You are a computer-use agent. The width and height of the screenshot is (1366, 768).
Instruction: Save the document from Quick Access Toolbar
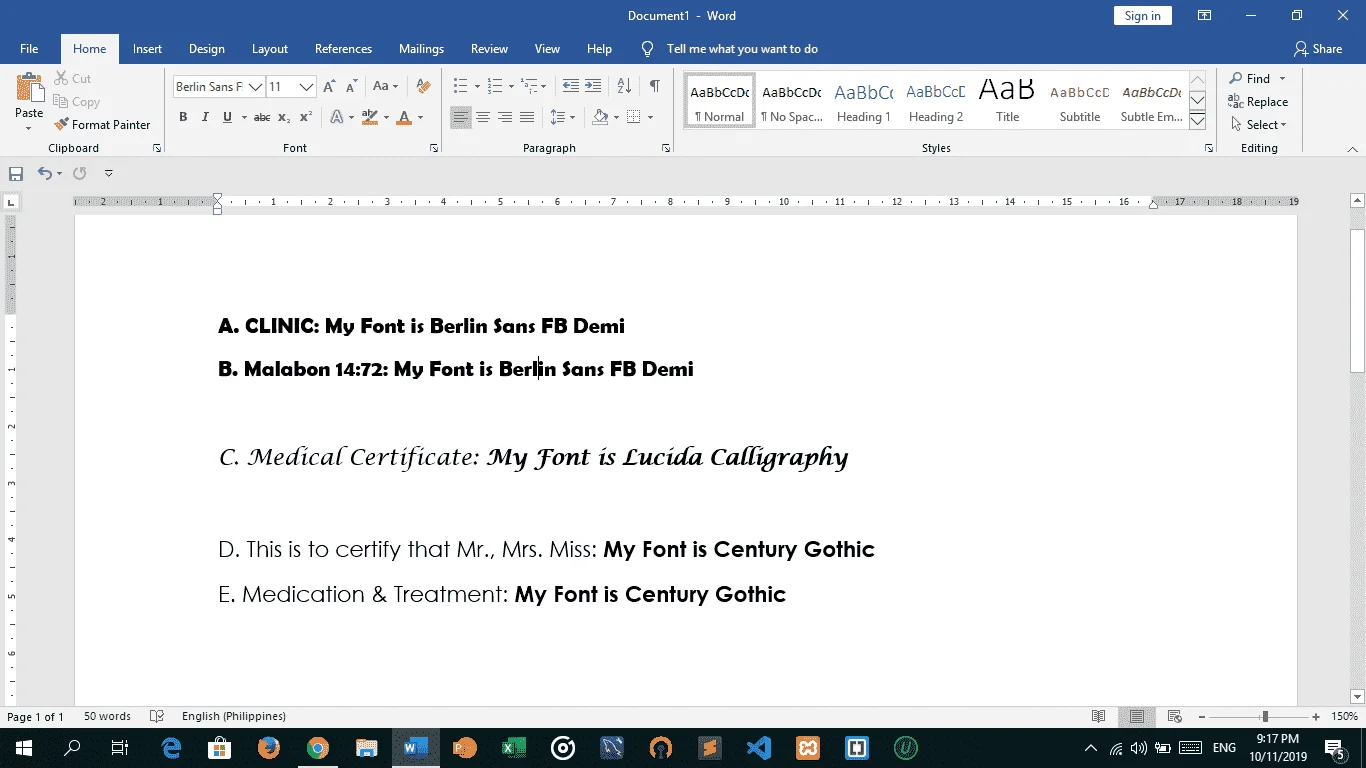coord(16,173)
